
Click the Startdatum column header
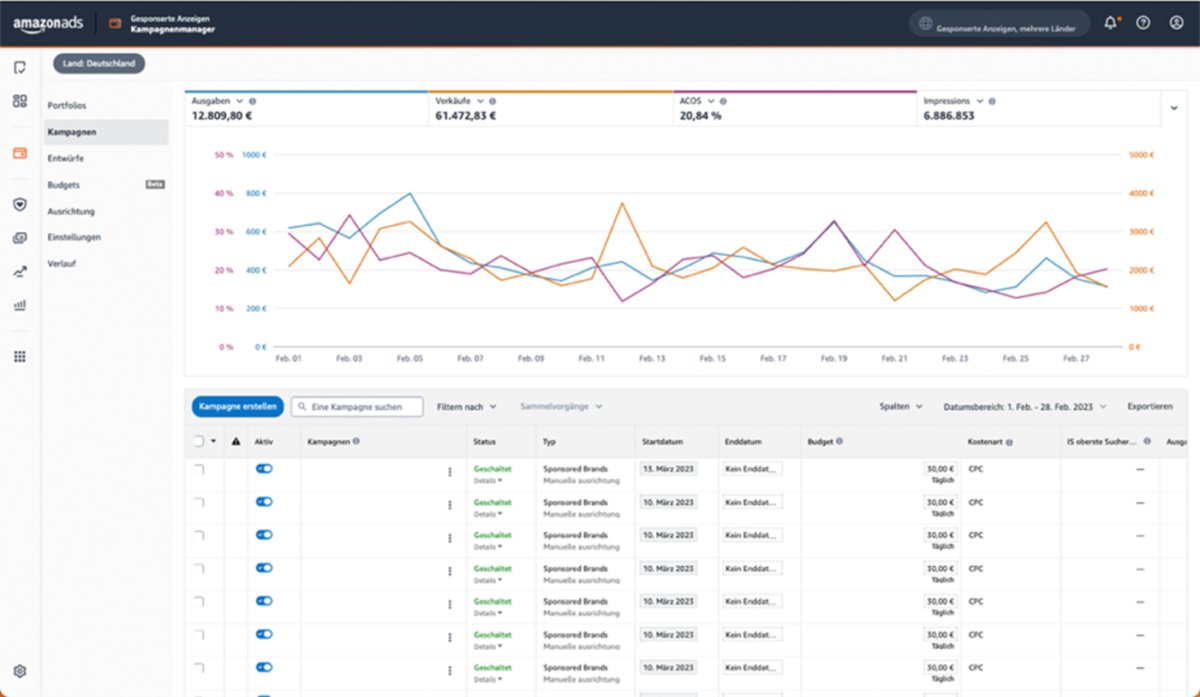660,441
